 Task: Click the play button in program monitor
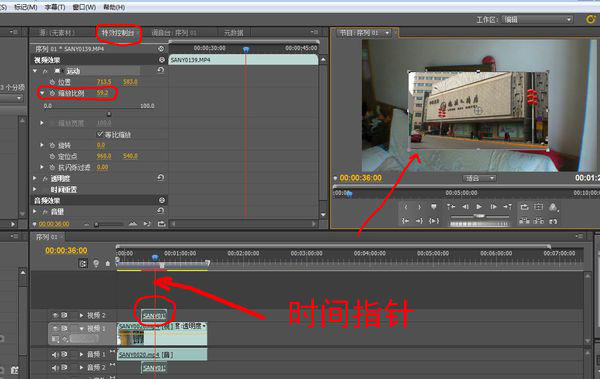click(x=479, y=207)
